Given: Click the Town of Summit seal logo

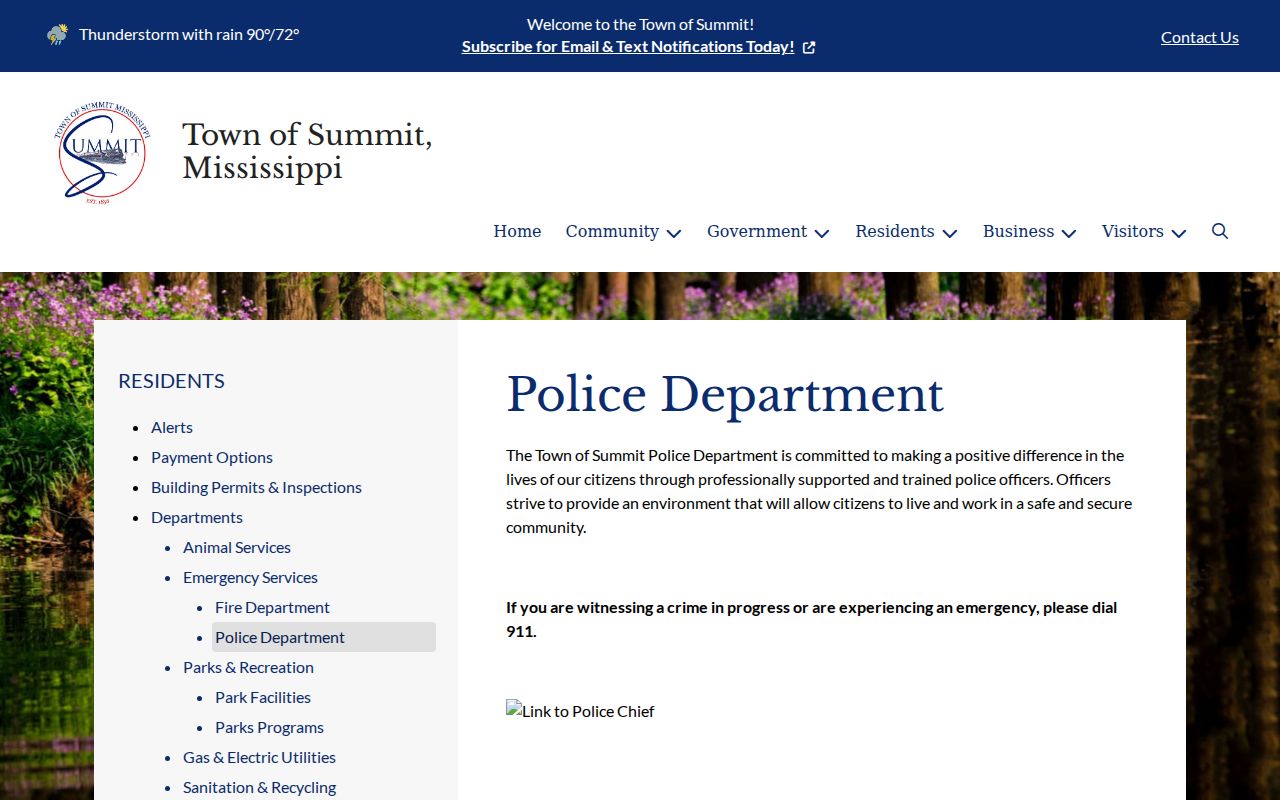Looking at the screenshot, I should 103,153.
